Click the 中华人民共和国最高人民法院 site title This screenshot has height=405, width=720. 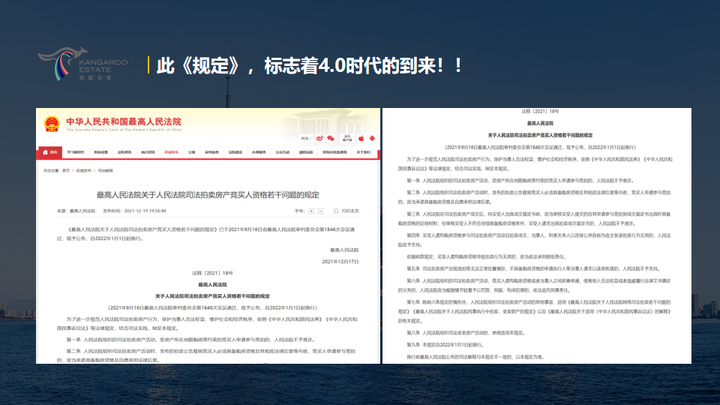click(x=124, y=122)
